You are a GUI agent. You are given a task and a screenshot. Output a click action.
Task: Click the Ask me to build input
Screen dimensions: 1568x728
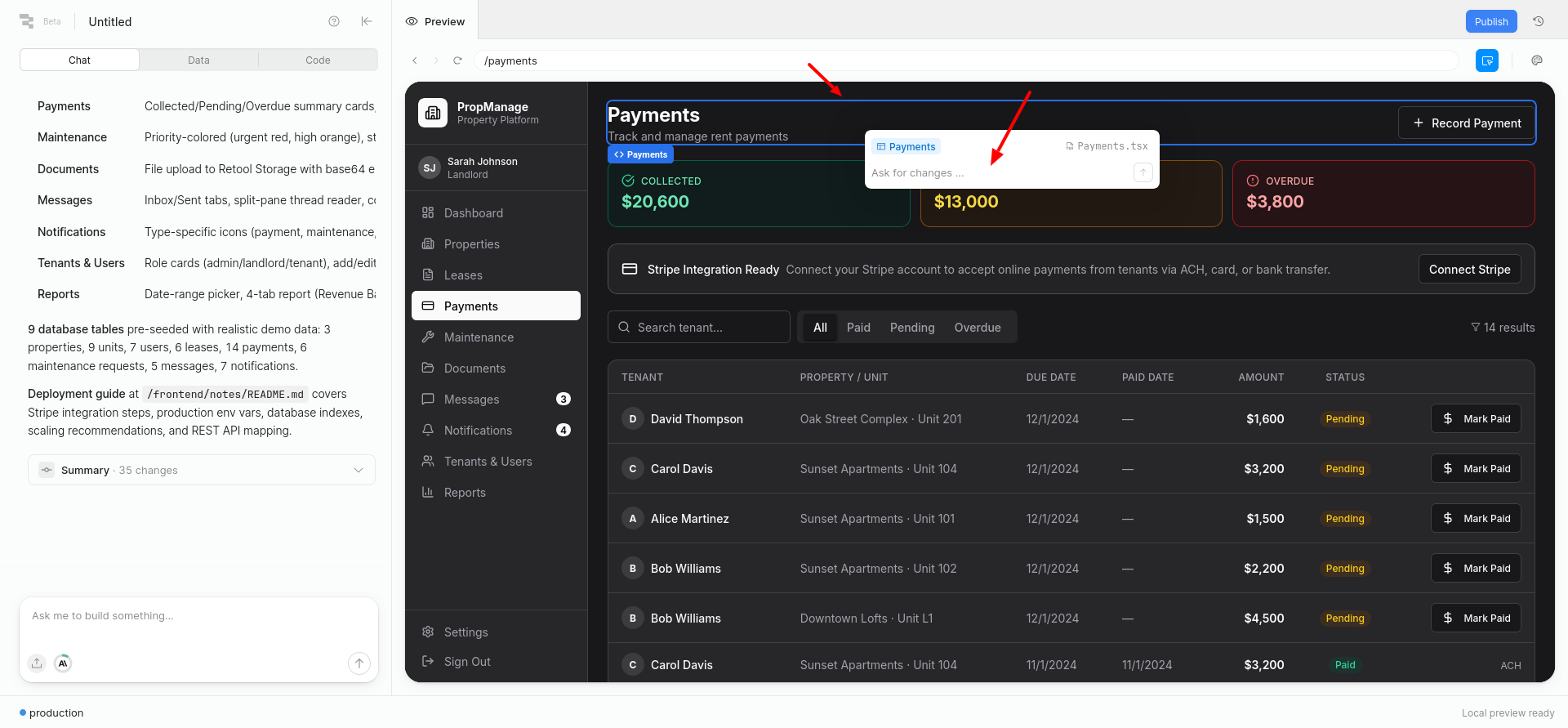pos(198,615)
